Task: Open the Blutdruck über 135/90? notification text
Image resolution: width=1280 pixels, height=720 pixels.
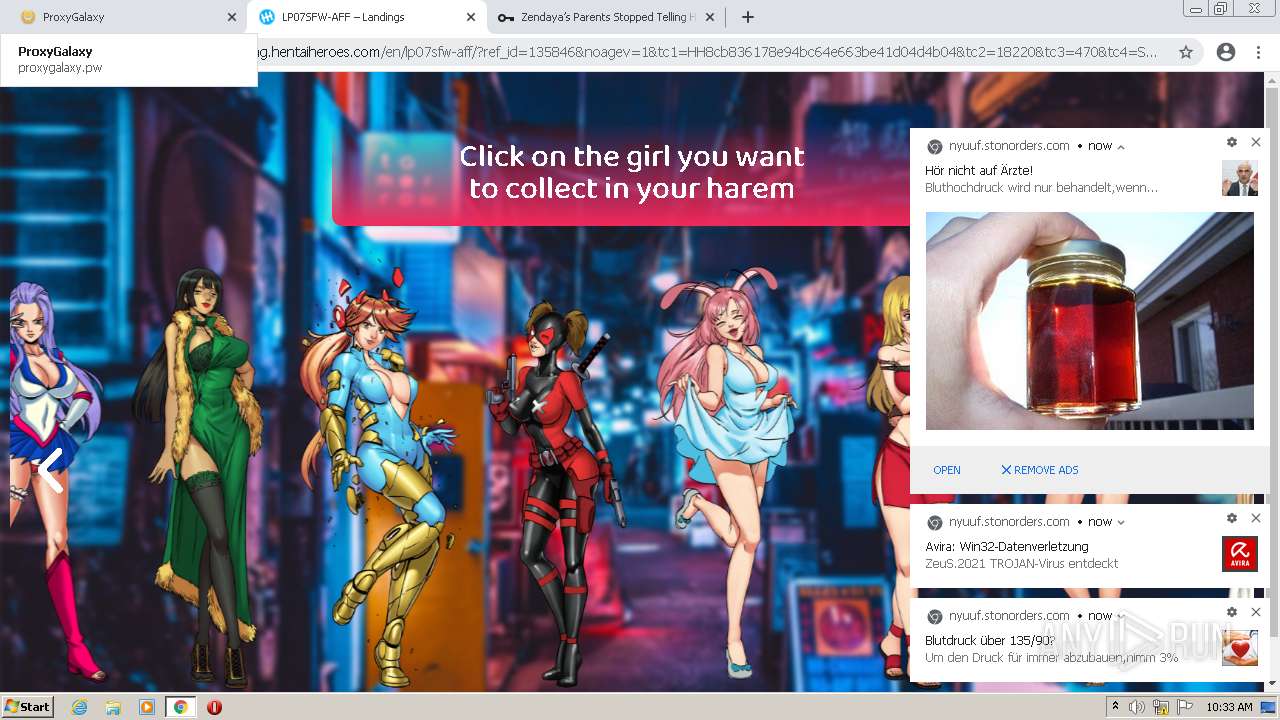Action: (990, 640)
